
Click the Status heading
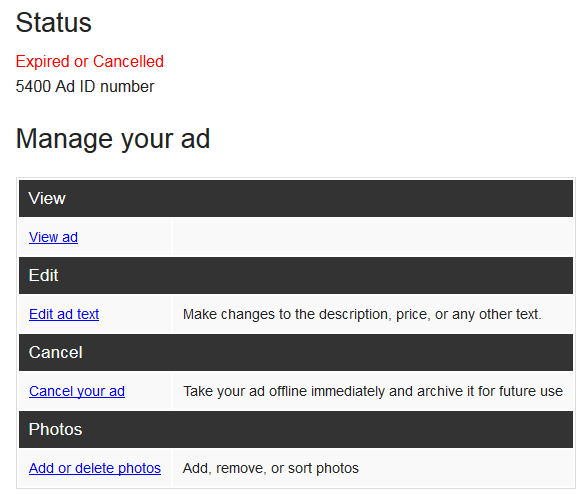pos(54,23)
